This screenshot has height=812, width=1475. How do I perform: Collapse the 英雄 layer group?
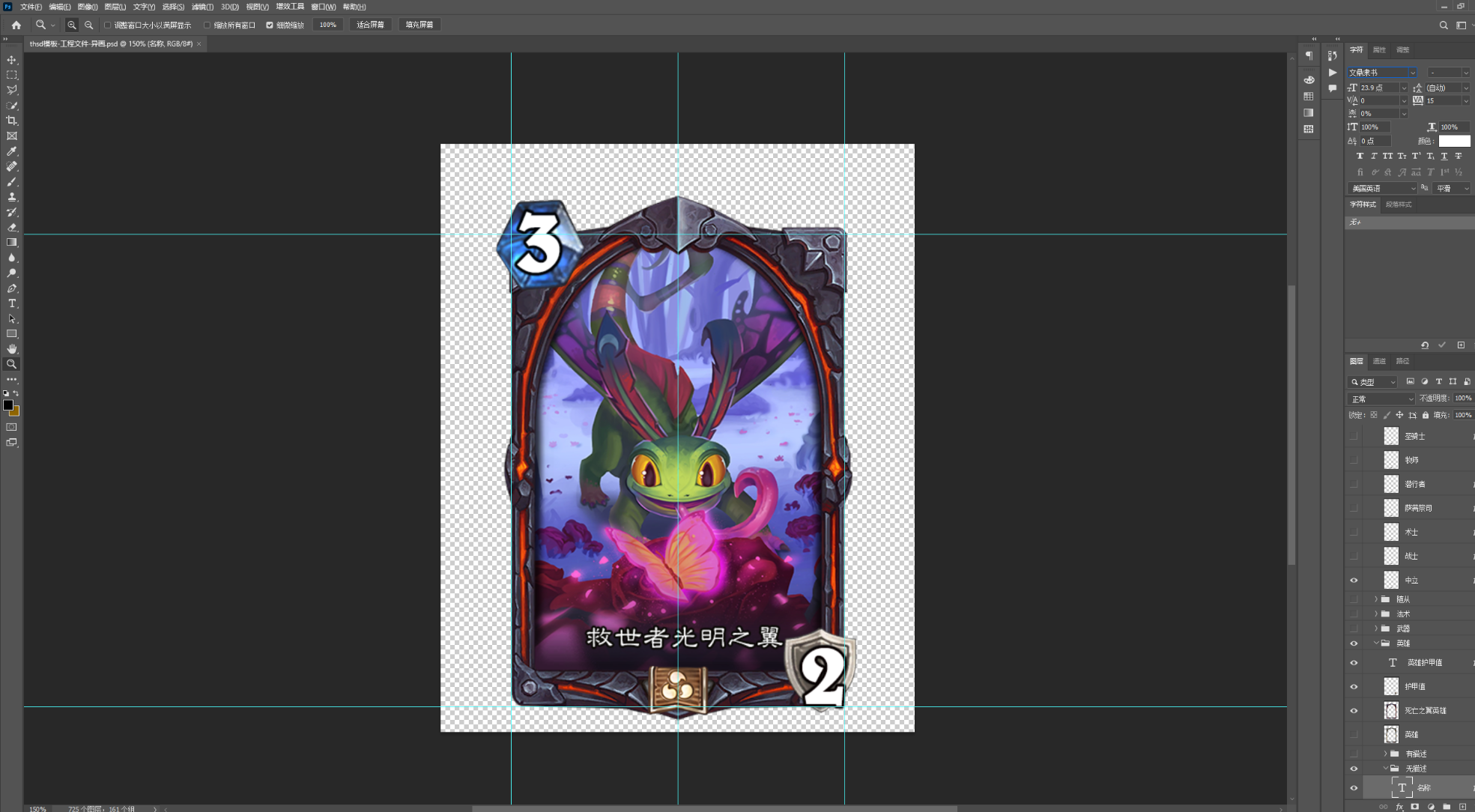(x=1376, y=643)
